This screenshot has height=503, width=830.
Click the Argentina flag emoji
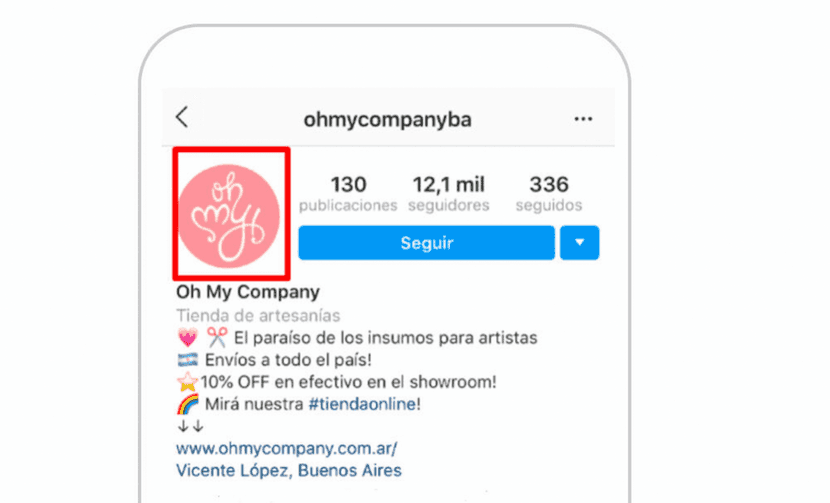point(187,360)
